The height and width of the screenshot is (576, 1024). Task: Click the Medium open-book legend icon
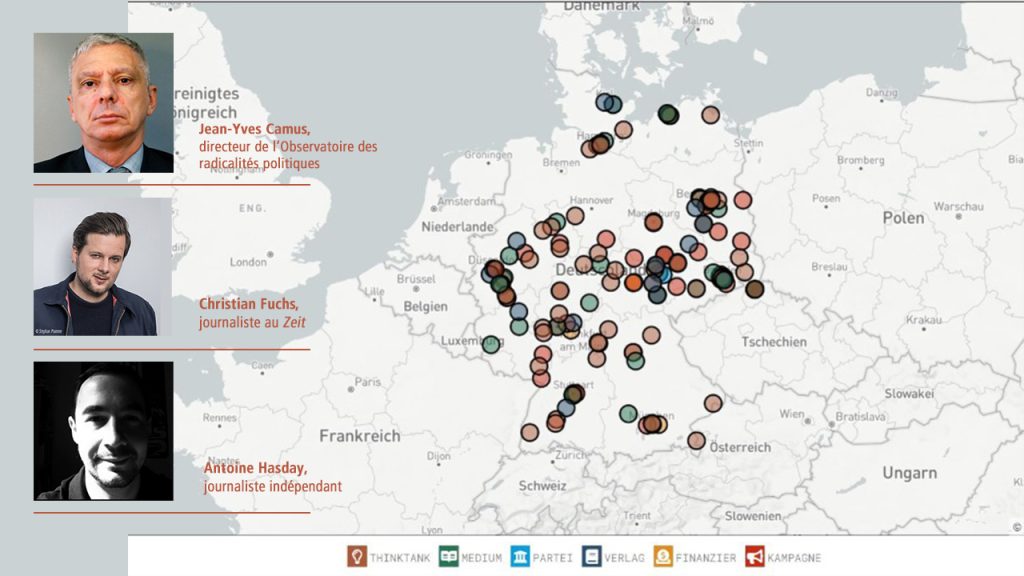[449, 557]
